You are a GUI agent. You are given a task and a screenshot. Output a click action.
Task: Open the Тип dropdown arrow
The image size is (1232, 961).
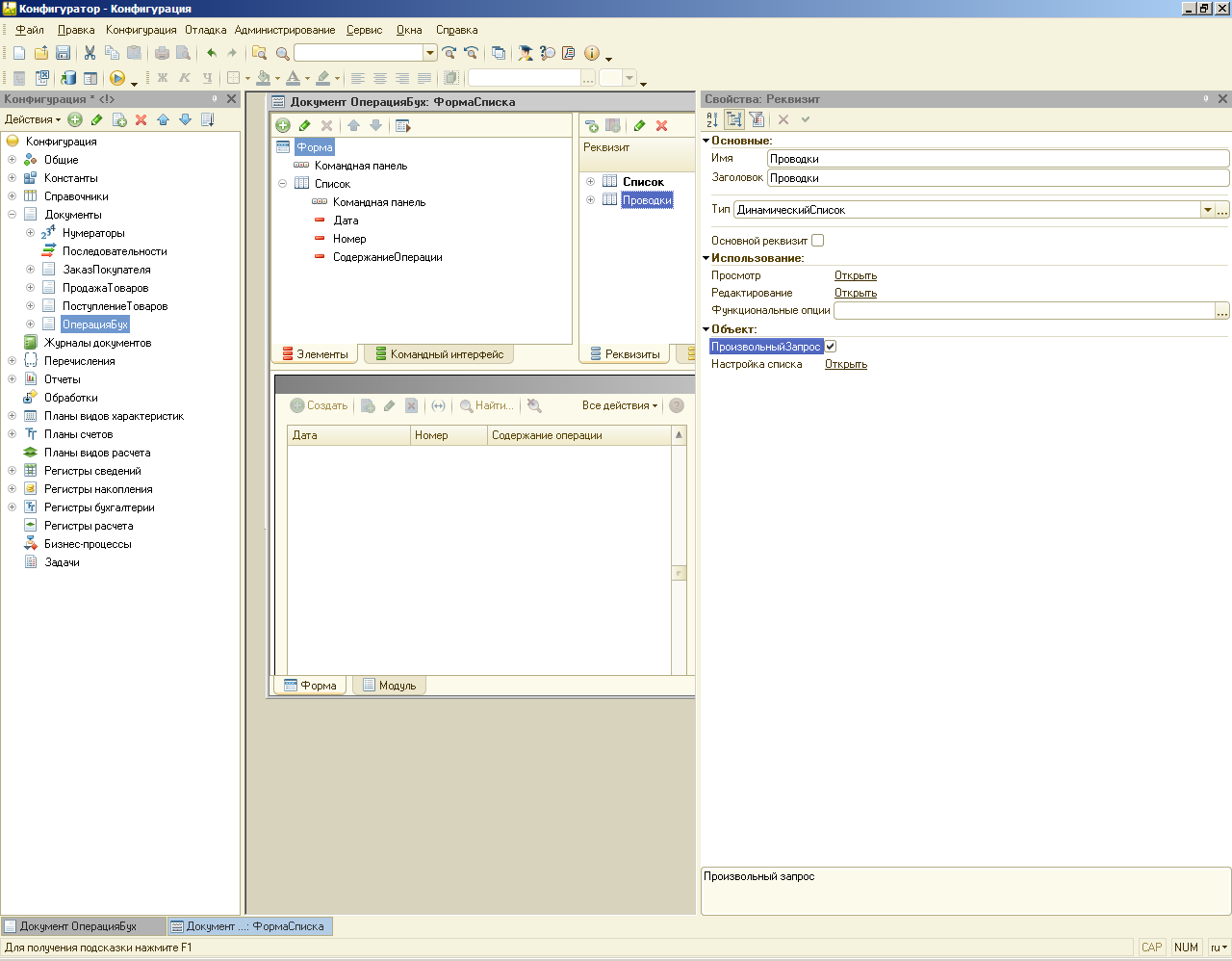pyautogui.click(x=1207, y=210)
